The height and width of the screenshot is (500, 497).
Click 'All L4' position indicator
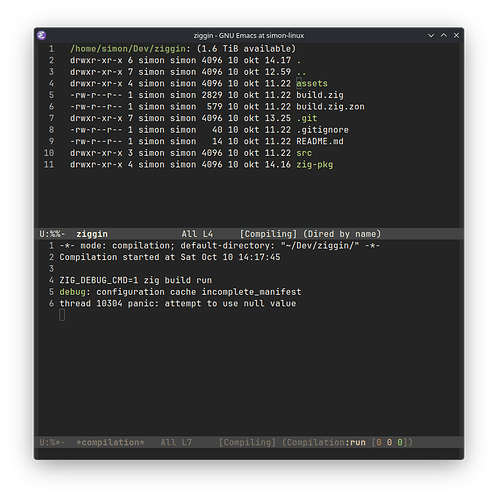tap(197, 234)
